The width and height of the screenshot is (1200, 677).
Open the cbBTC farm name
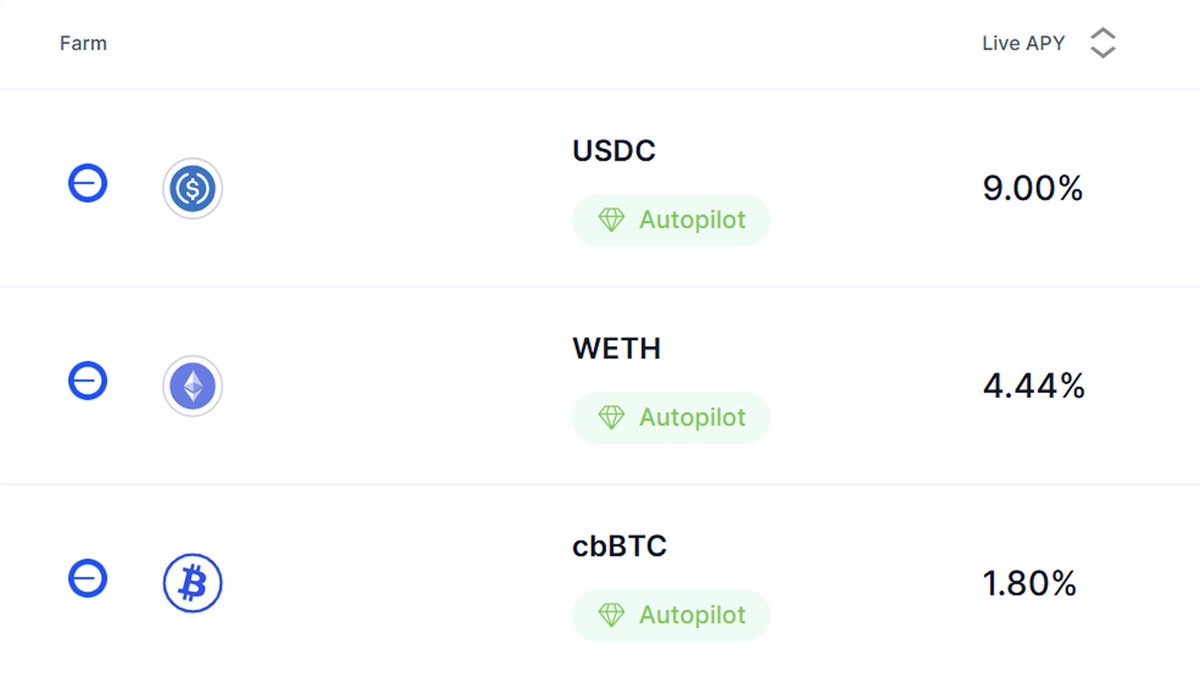(619, 546)
